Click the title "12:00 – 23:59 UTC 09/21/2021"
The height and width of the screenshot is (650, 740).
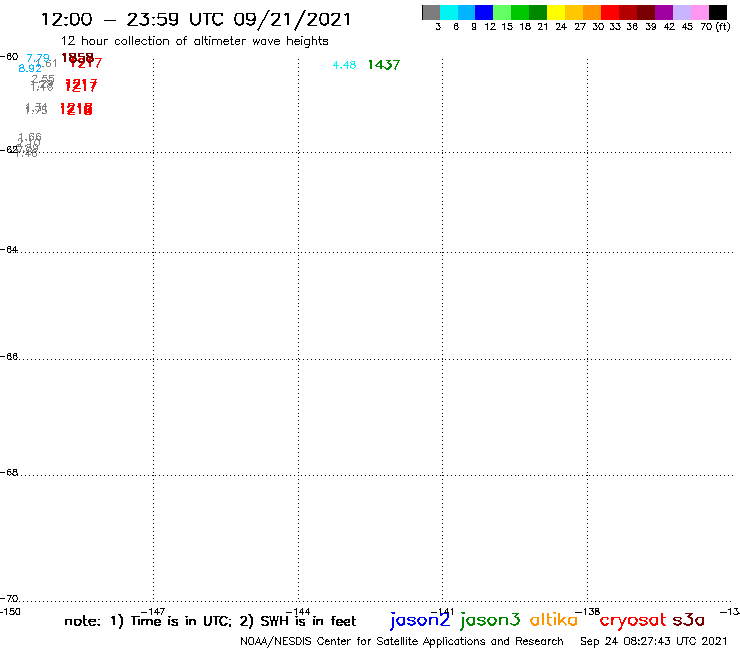(x=196, y=19)
